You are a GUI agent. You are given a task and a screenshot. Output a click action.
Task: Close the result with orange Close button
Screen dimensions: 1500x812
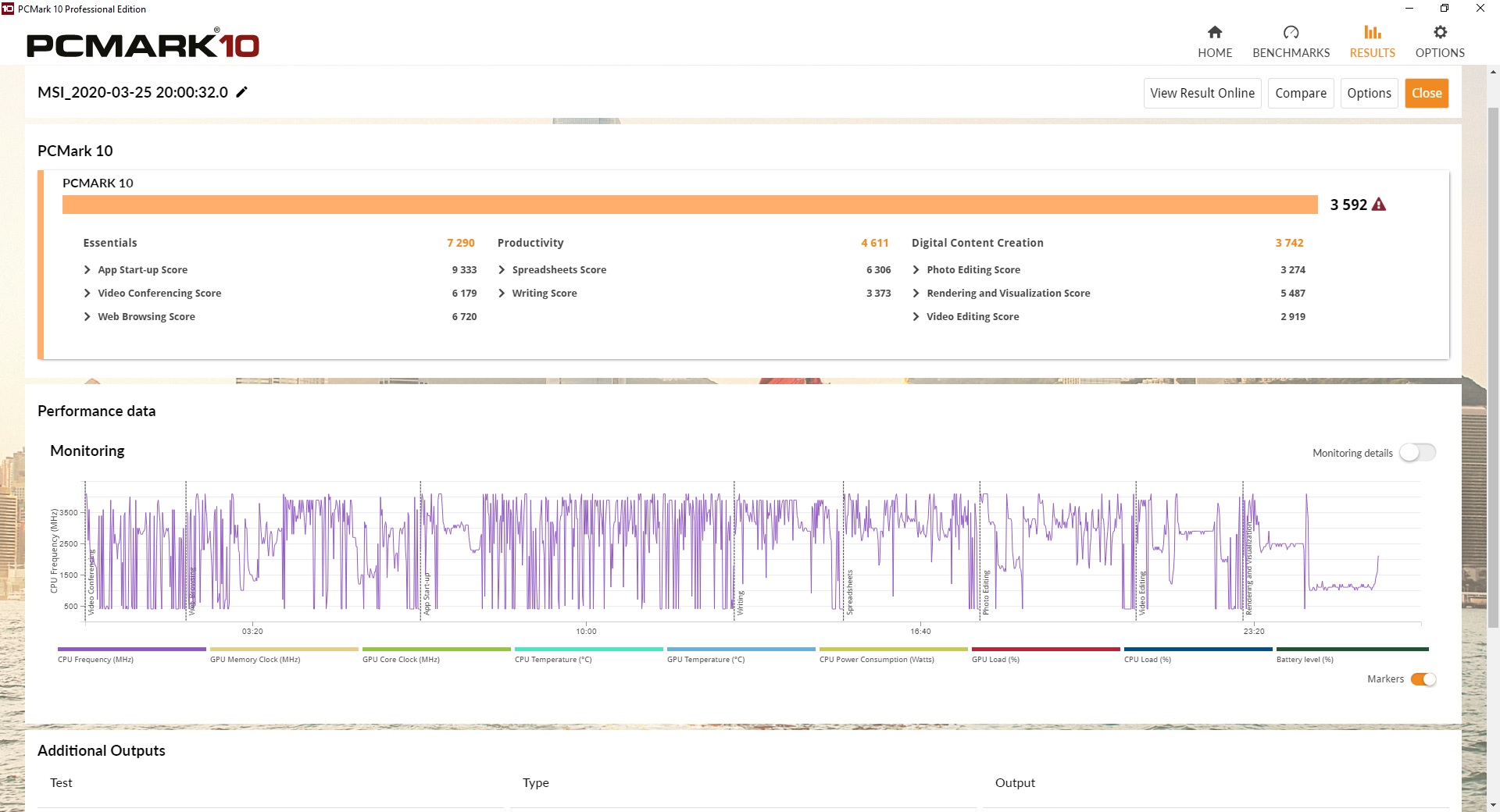click(x=1427, y=93)
